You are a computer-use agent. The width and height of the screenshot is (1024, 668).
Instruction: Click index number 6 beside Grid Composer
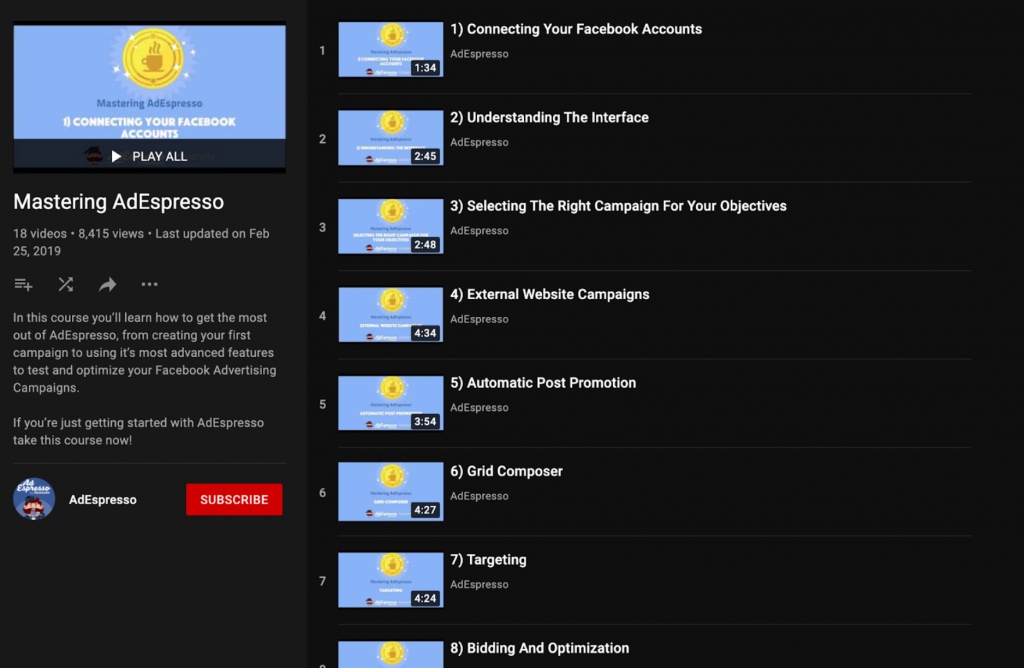pos(322,493)
